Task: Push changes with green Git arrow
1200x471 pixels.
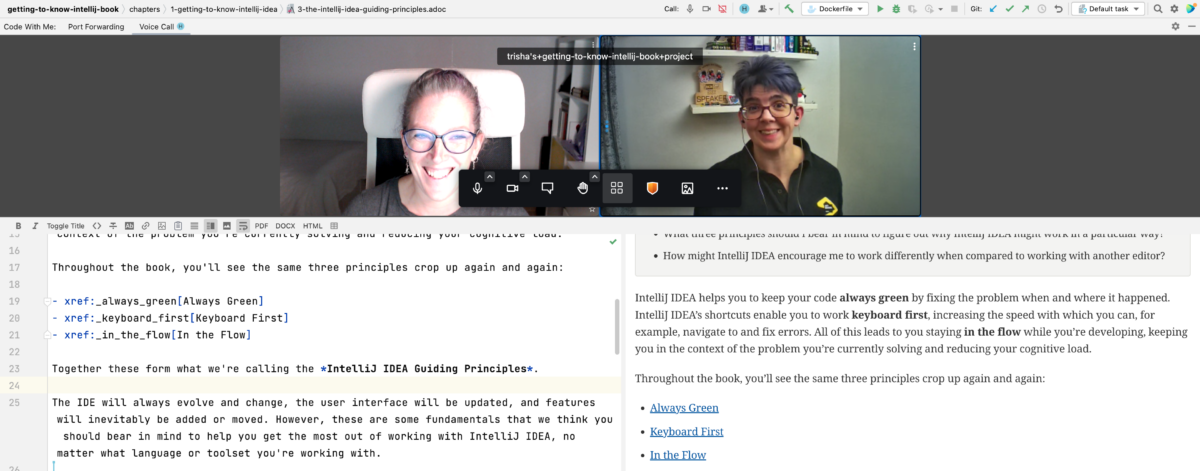Action: point(1026,9)
